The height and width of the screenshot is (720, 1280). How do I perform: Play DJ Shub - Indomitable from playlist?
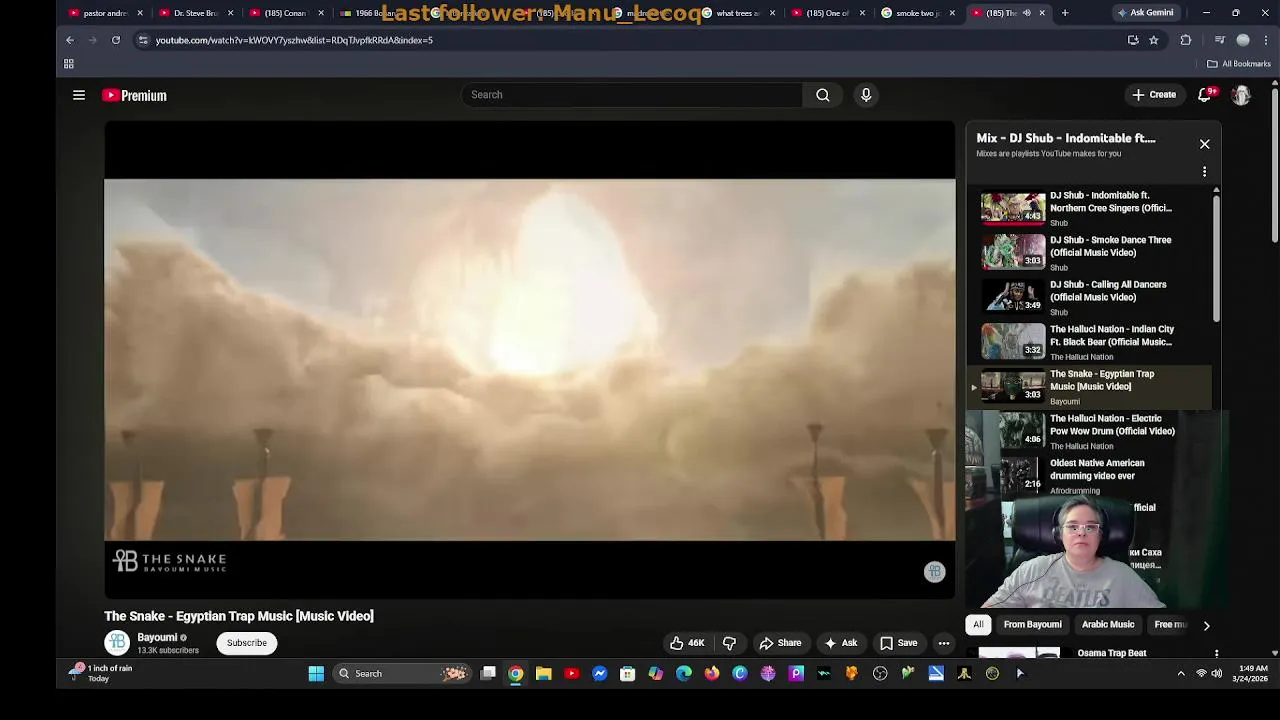pos(1090,209)
